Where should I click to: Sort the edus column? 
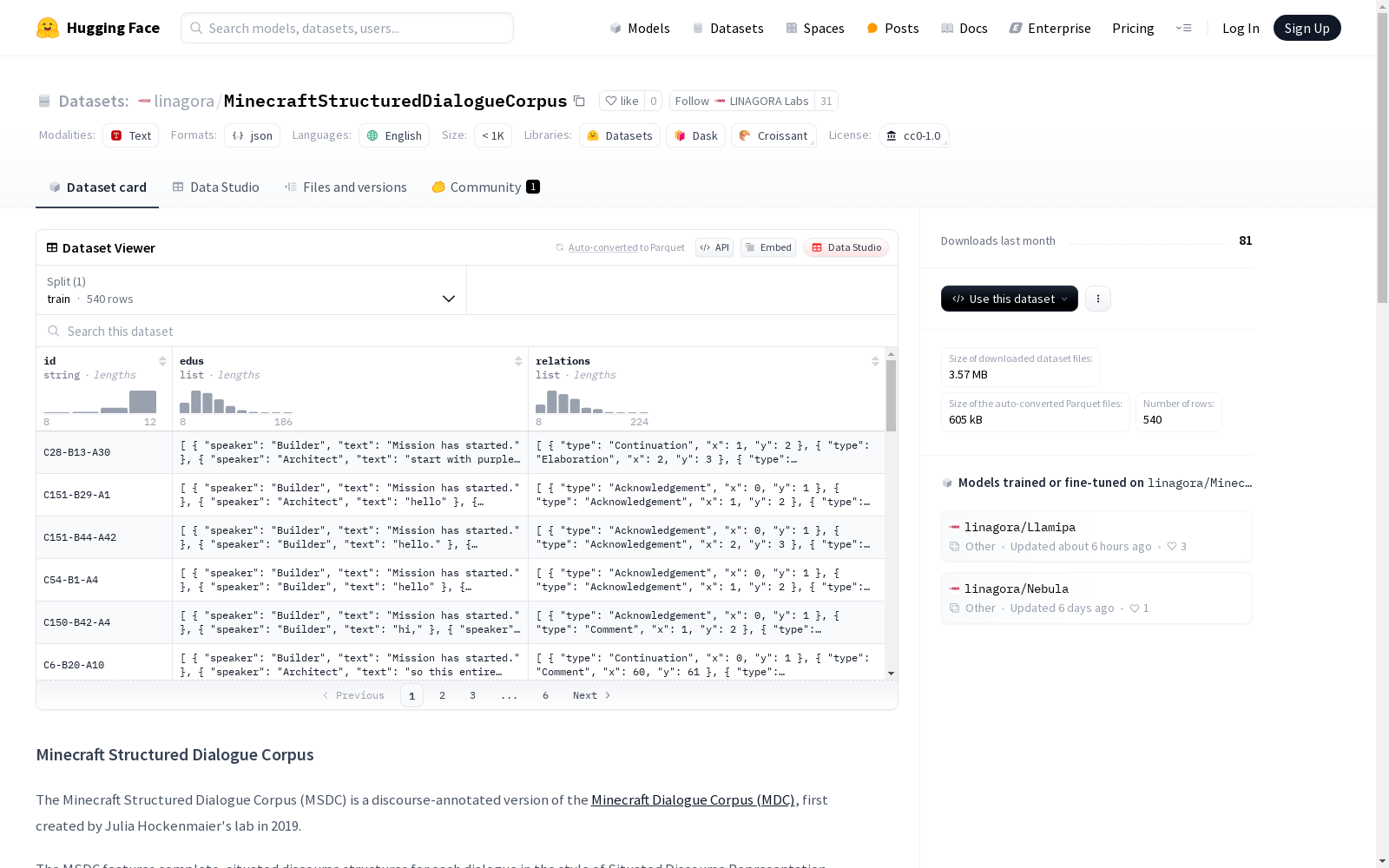tap(518, 361)
